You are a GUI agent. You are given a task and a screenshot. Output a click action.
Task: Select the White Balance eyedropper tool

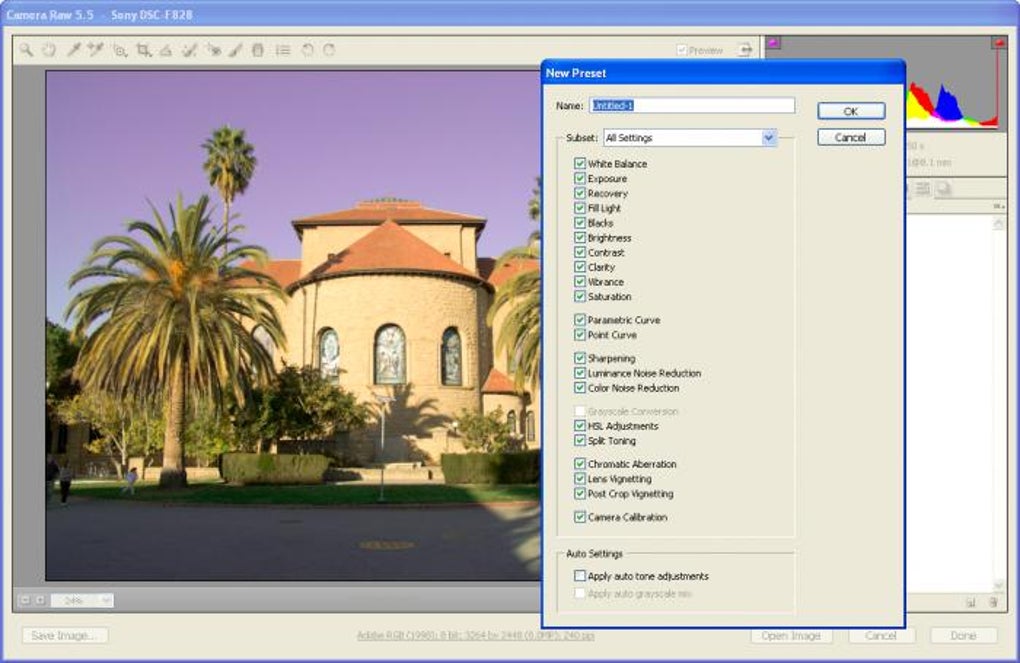coord(74,50)
